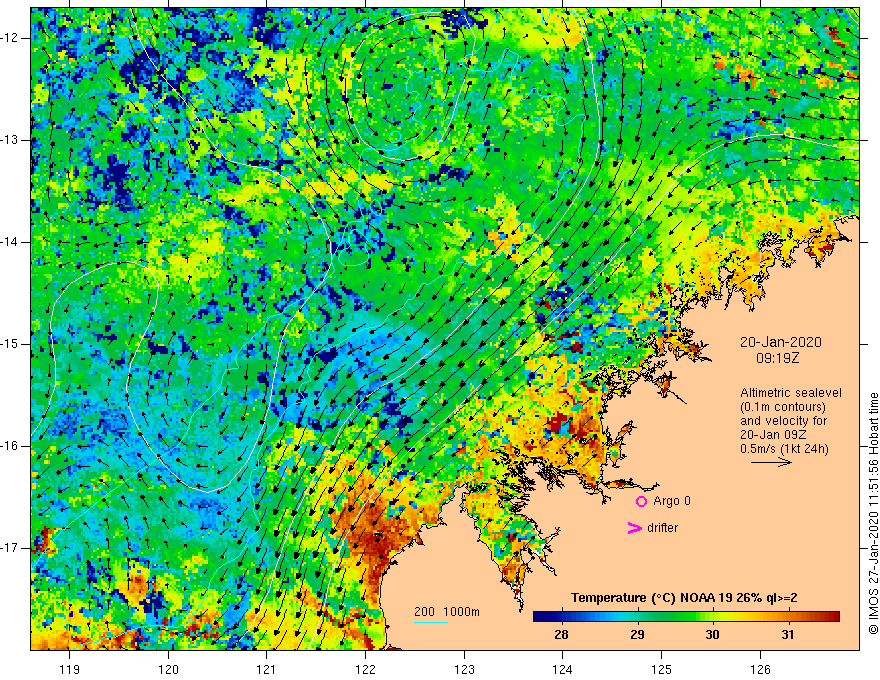Click the '30' colorbar tick label
This screenshot has height=680, width=880.
pos(712,635)
